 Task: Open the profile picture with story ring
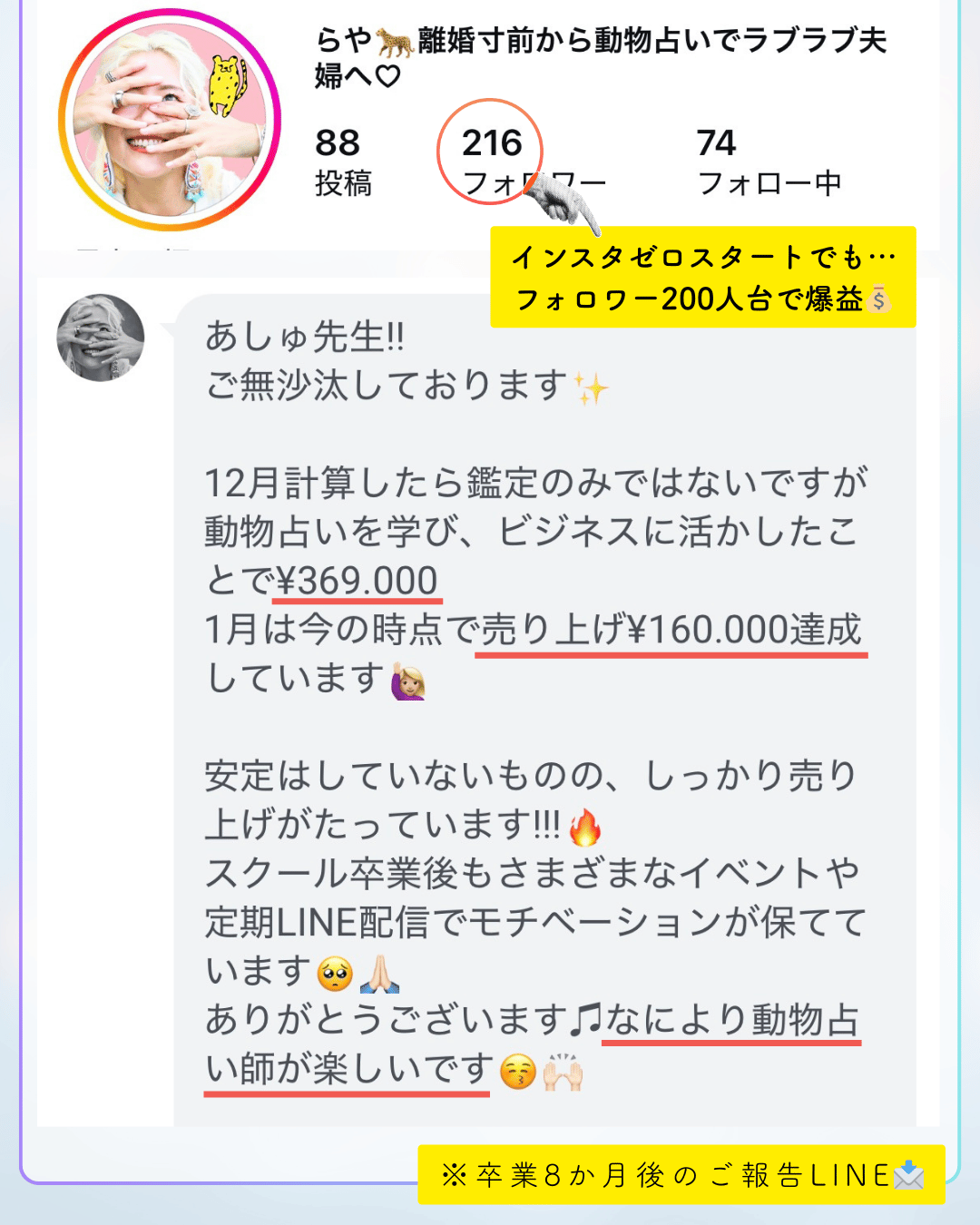(170, 120)
